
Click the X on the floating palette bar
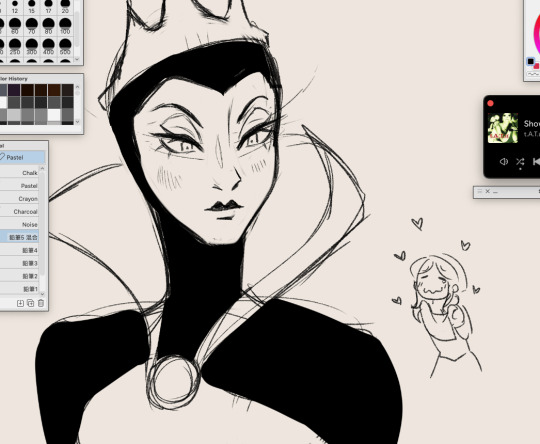(487, 191)
